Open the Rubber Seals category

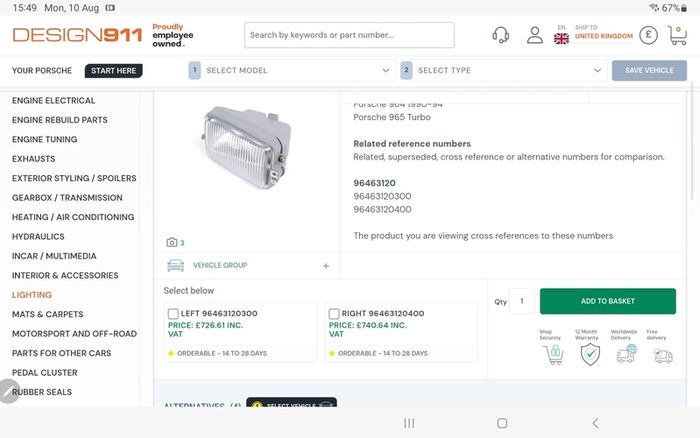pos(42,392)
